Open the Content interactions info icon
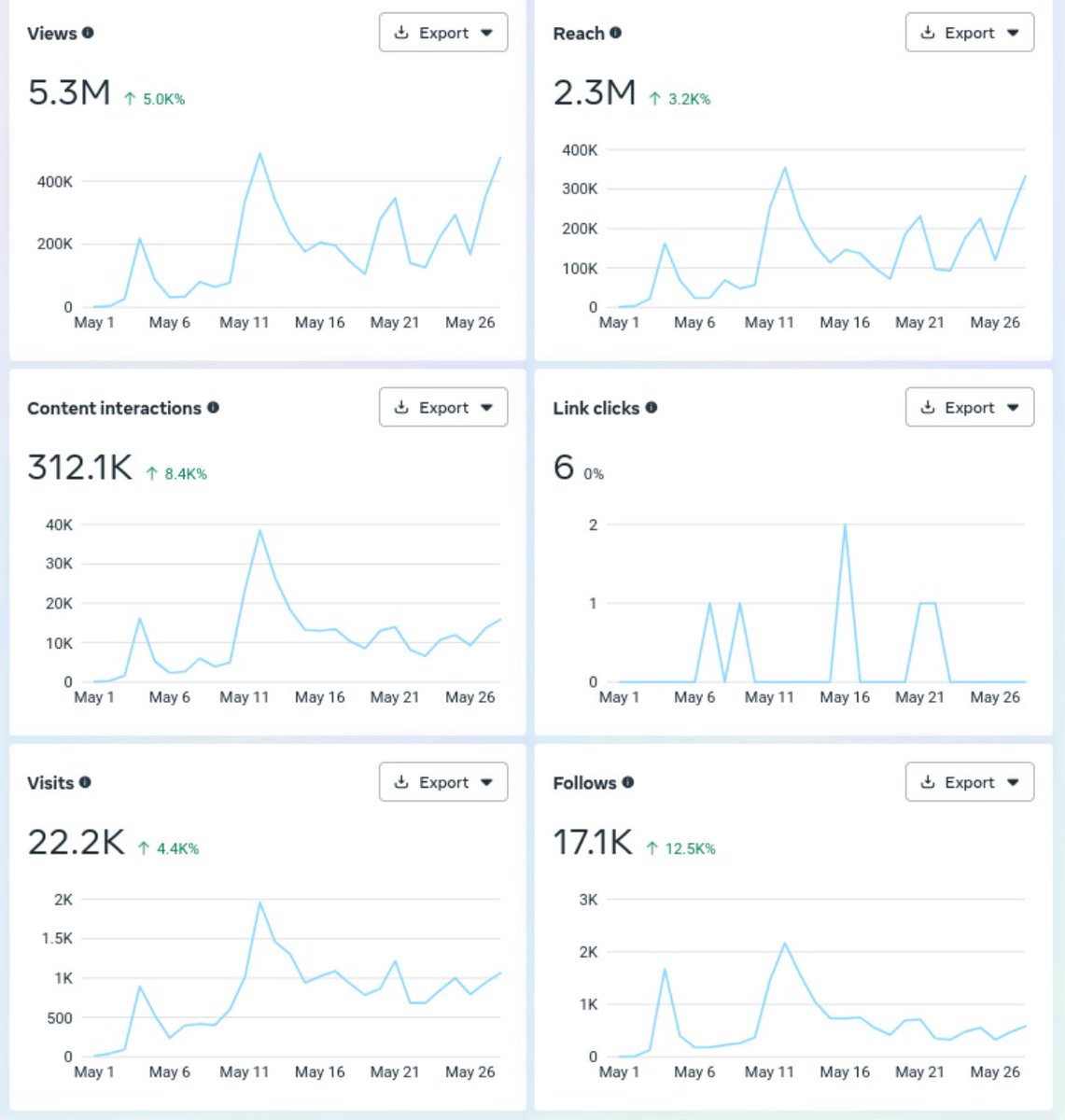This screenshot has height=1120, width=1065. pyautogui.click(x=213, y=408)
